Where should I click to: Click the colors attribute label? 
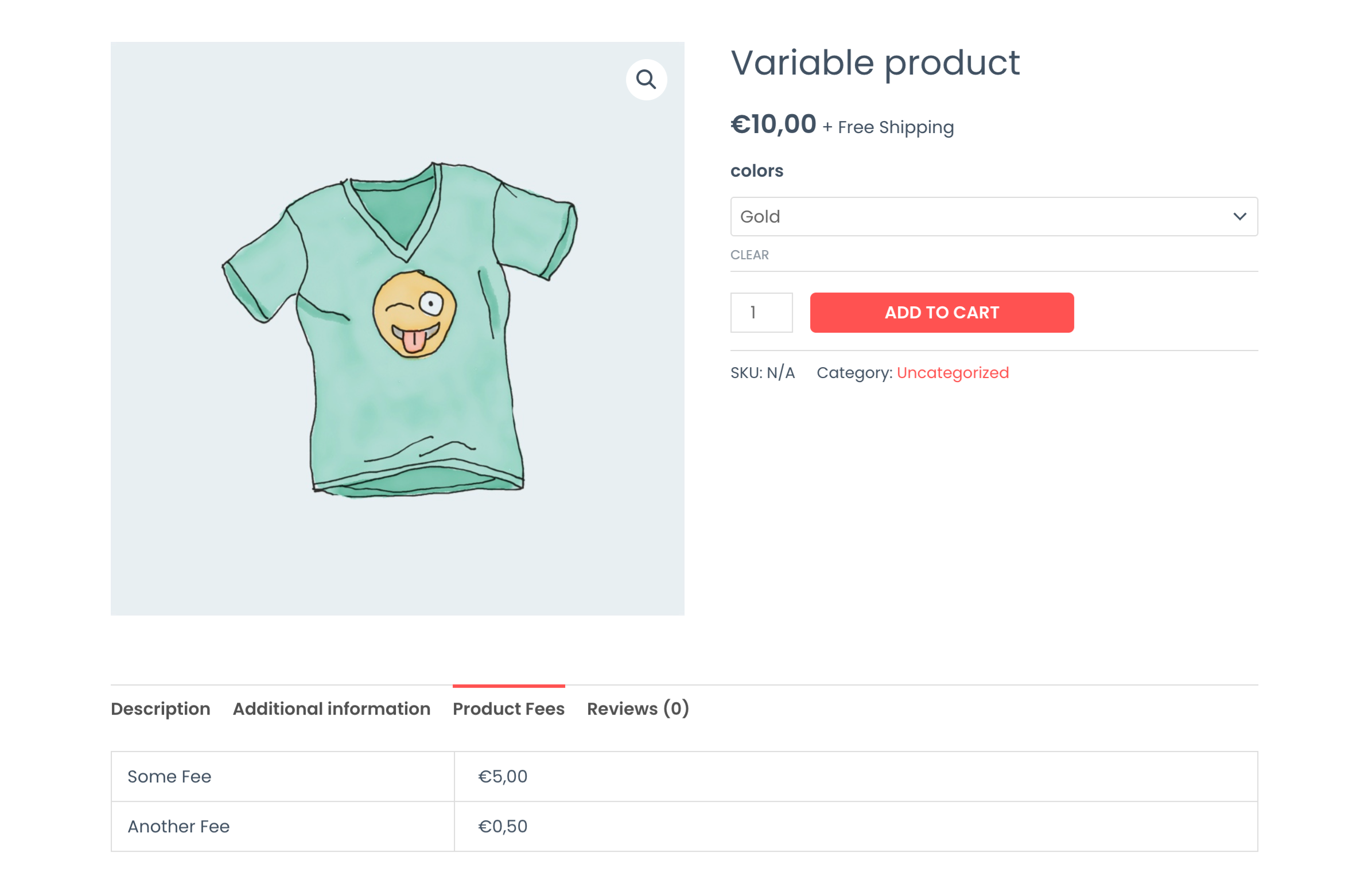click(x=756, y=171)
